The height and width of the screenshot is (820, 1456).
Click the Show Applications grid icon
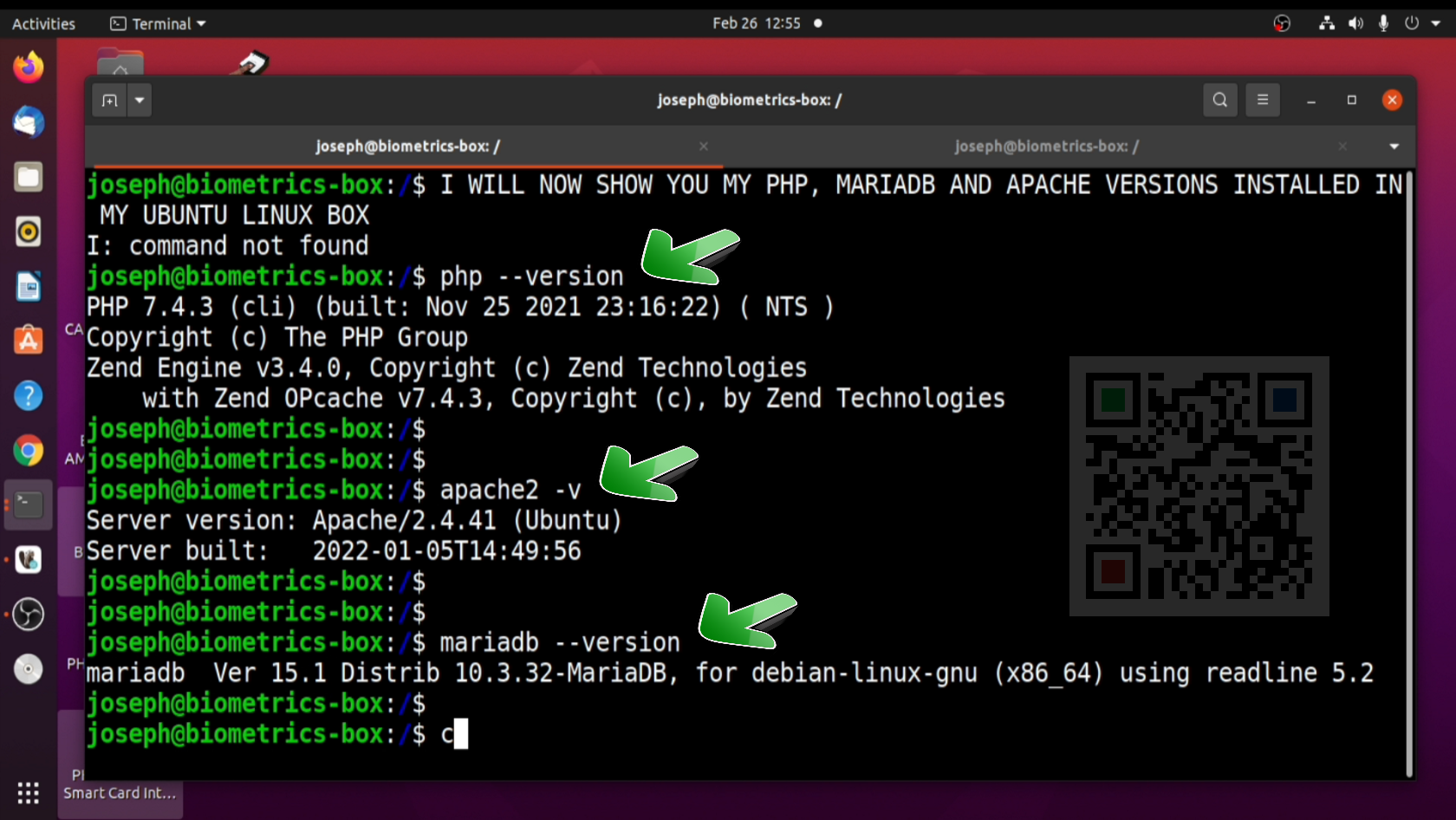(27, 793)
